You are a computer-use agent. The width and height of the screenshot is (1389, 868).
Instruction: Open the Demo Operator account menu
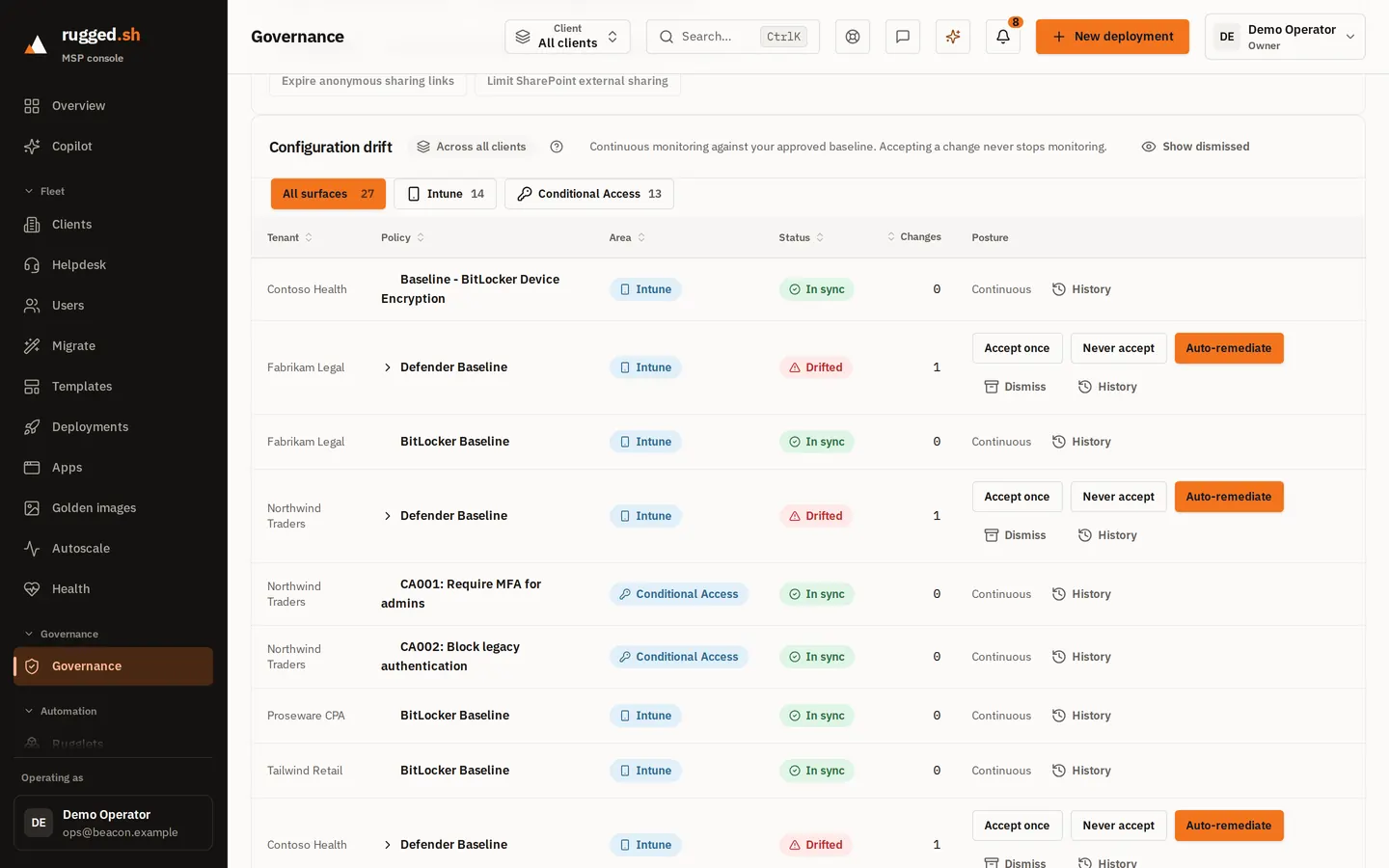pos(1285,37)
